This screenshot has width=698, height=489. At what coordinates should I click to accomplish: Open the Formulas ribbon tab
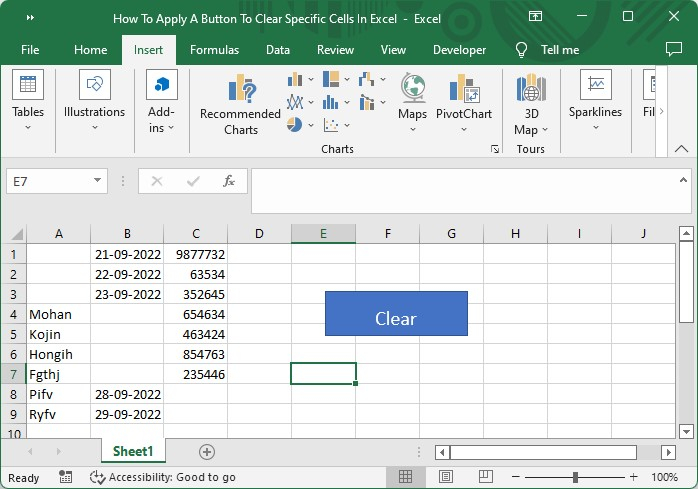tap(214, 50)
